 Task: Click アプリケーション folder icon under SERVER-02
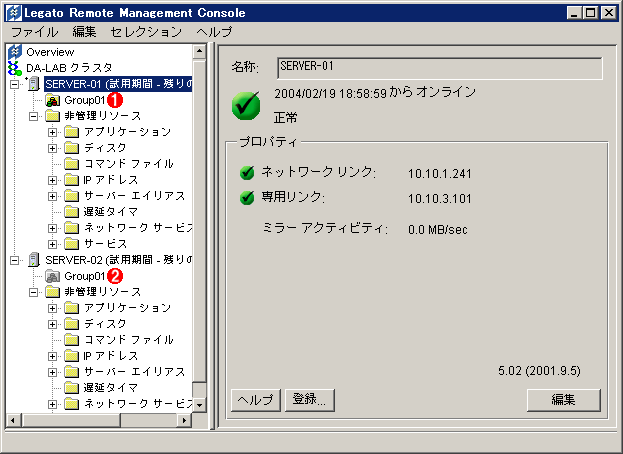72,308
